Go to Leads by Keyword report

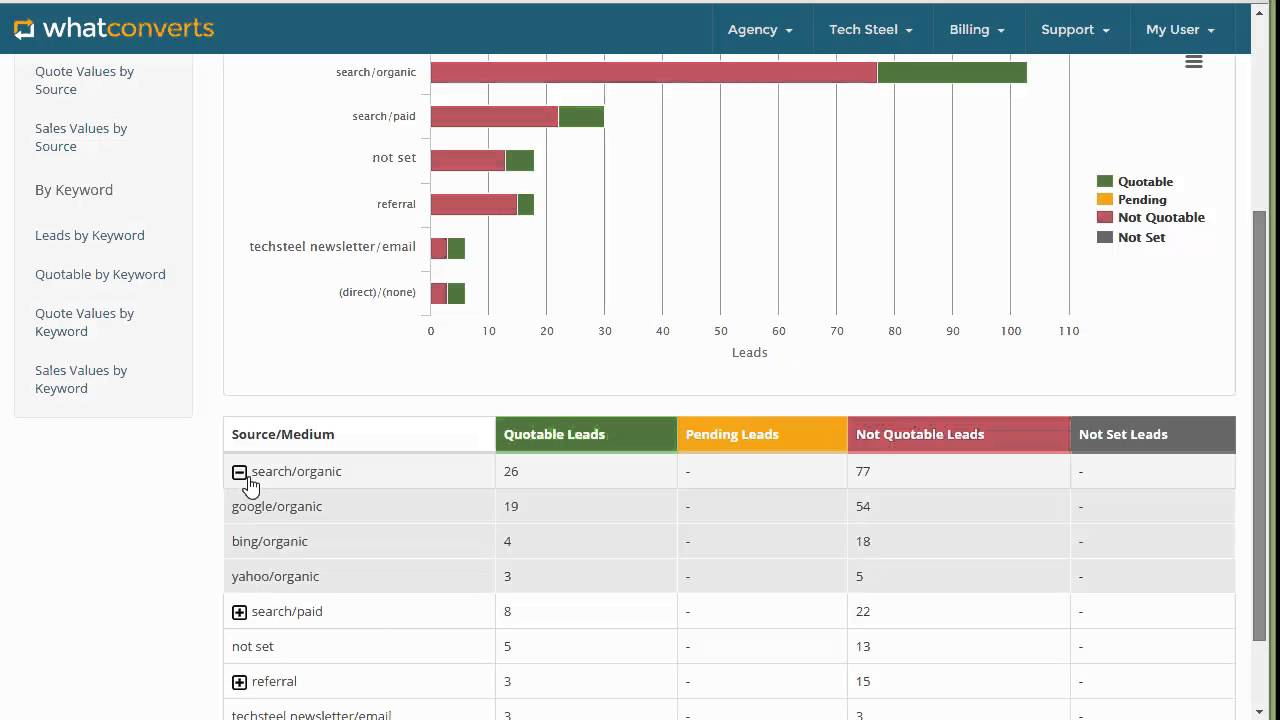click(90, 236)
